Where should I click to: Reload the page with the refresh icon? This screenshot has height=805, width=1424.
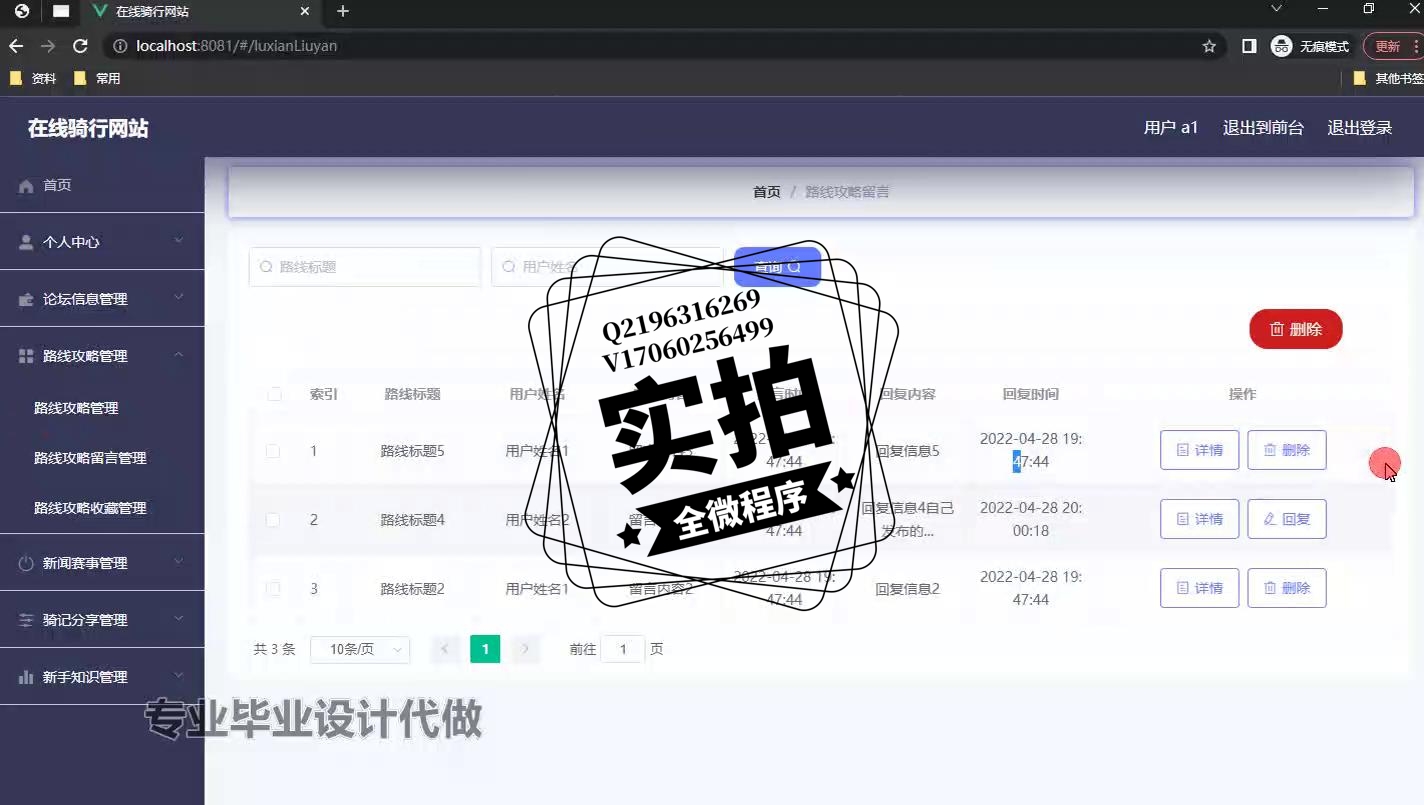tap(81, 46)
